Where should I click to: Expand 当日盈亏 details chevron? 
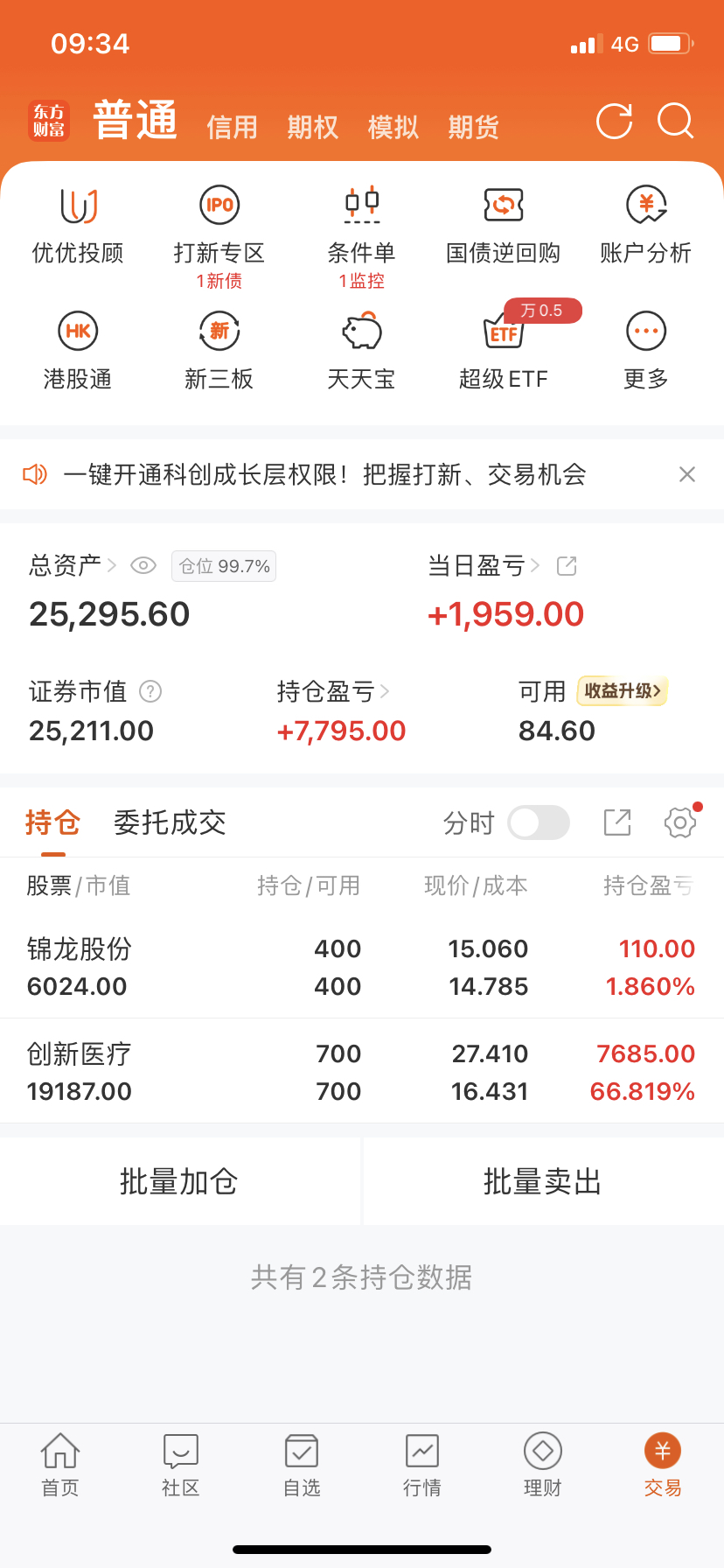[535, 566]
